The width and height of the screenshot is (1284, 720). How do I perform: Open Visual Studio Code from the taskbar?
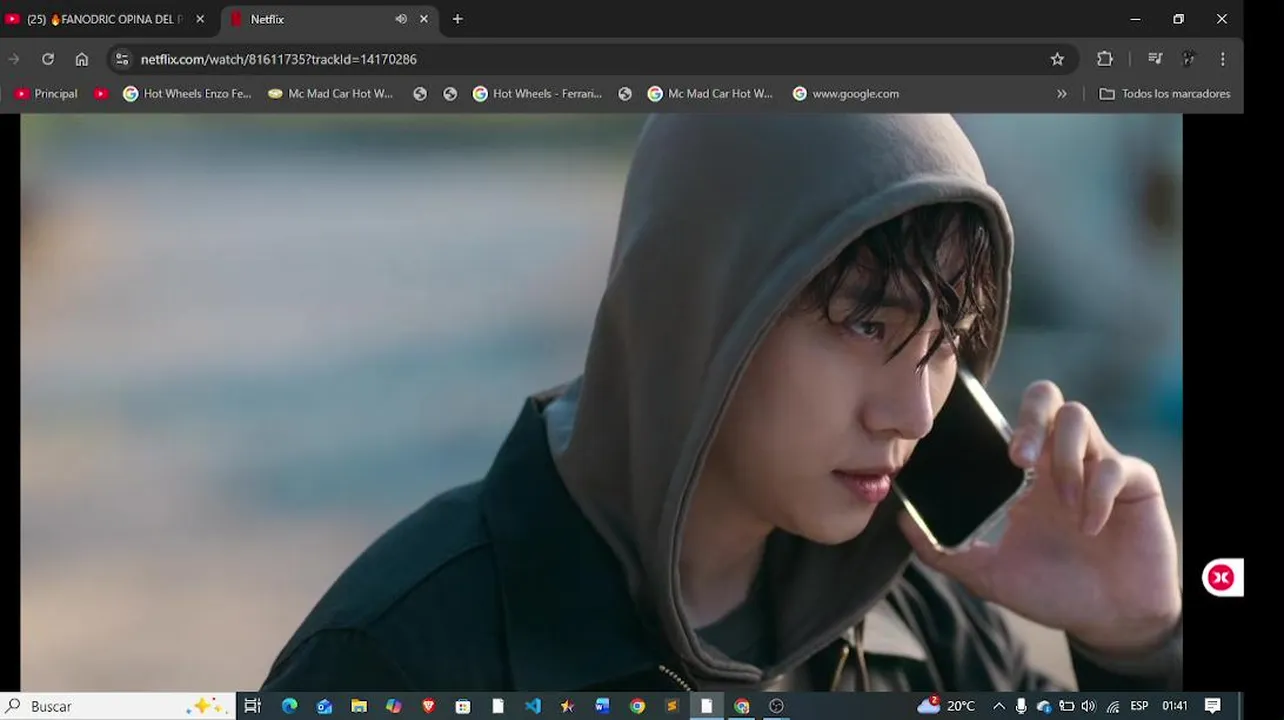[533, 706]
